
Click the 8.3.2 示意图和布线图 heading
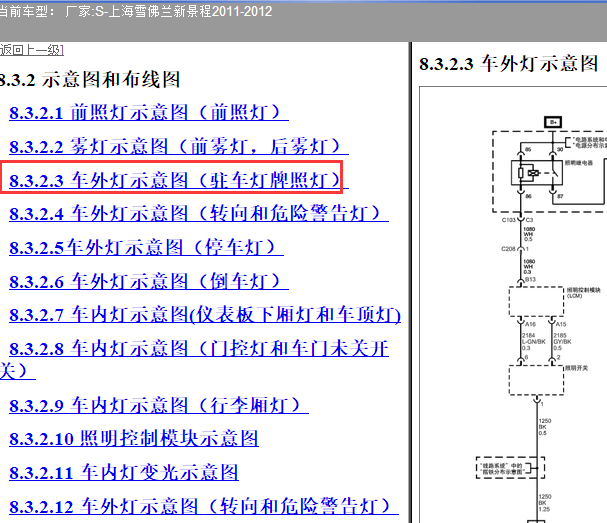pyautogui.click(x=89, y=80)
